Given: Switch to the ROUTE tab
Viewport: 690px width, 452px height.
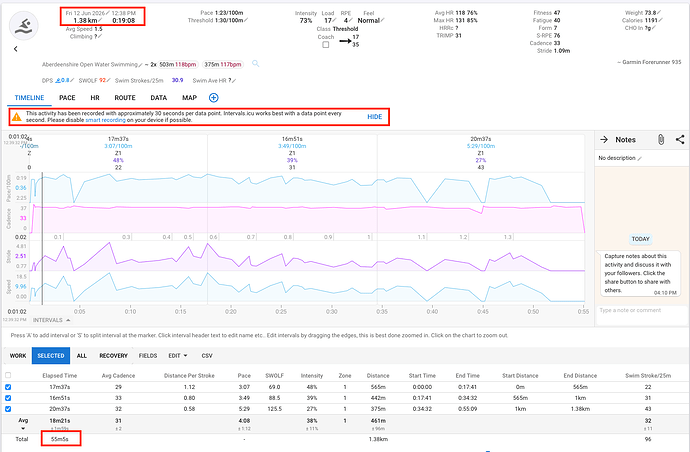Looking at the screenshot, I should 125,98.
